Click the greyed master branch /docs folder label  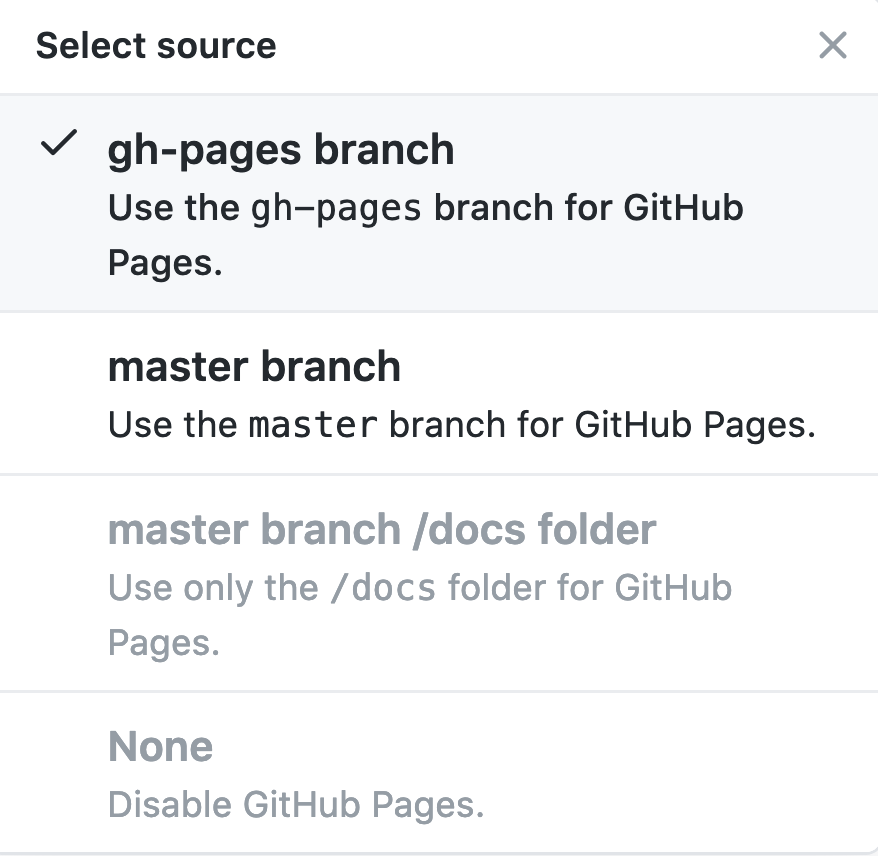click(383, 529)
